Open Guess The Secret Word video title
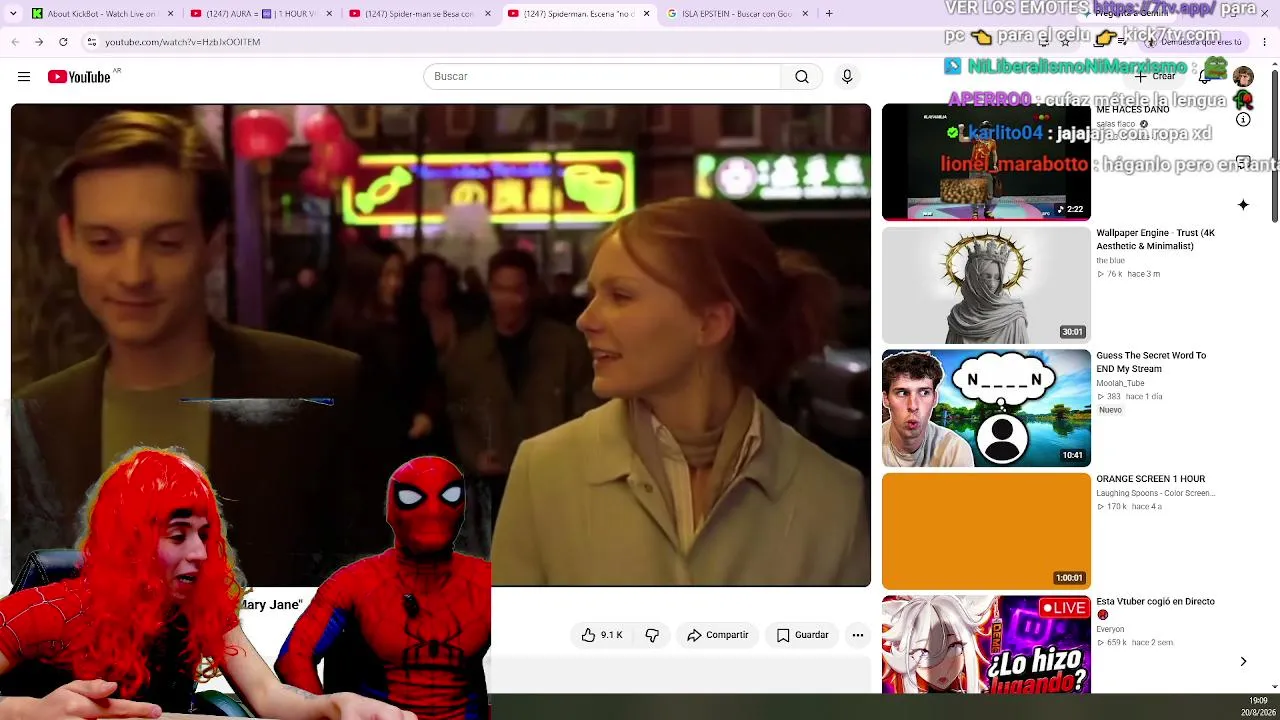The height and width of the screenshot is (720, 1280). 1151,362
